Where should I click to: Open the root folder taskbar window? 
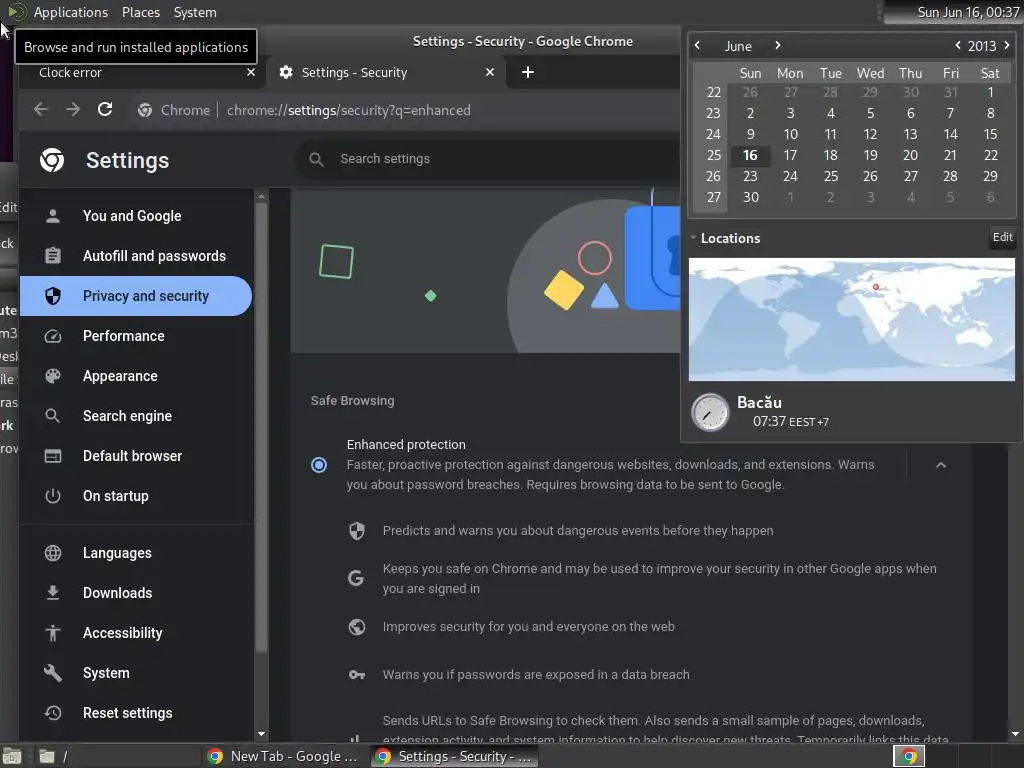(118, 756)
